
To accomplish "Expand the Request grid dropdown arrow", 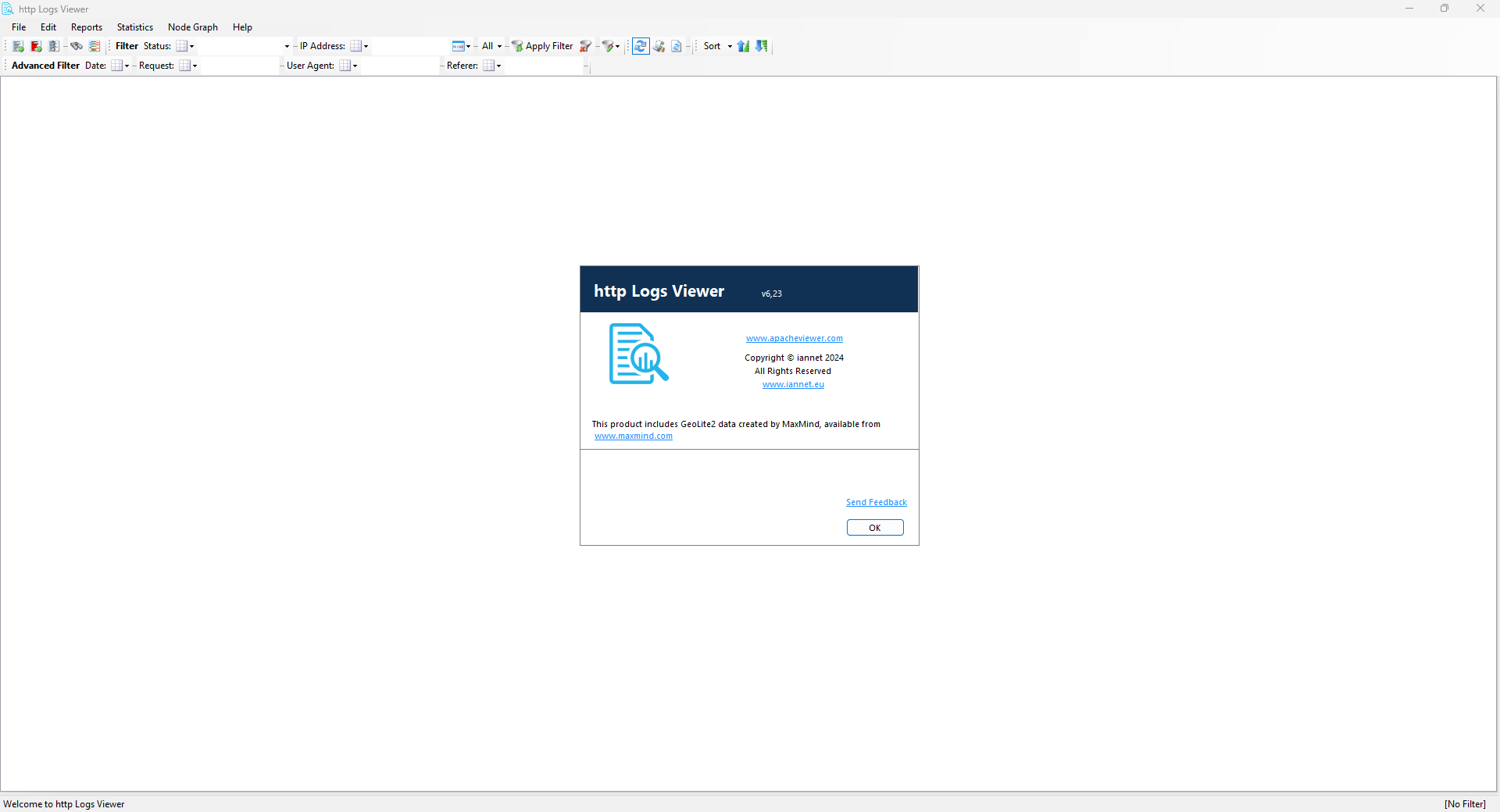I will pos(195,66).
